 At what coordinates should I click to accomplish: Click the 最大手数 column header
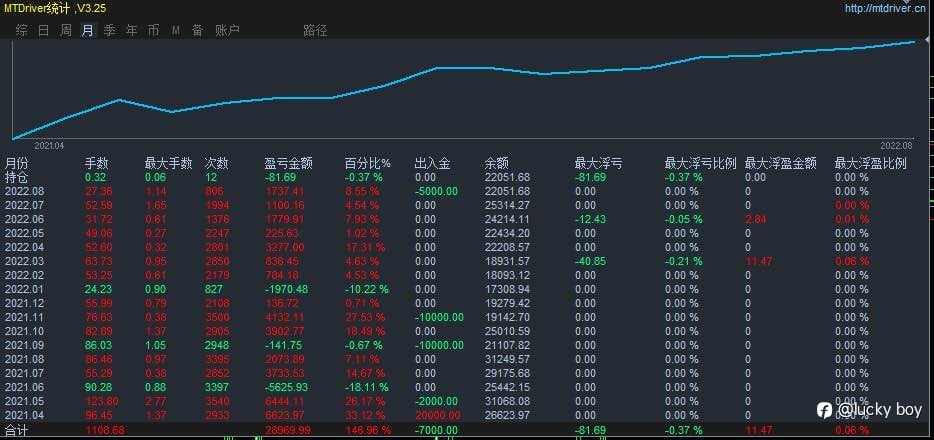(x=169, y=163)
